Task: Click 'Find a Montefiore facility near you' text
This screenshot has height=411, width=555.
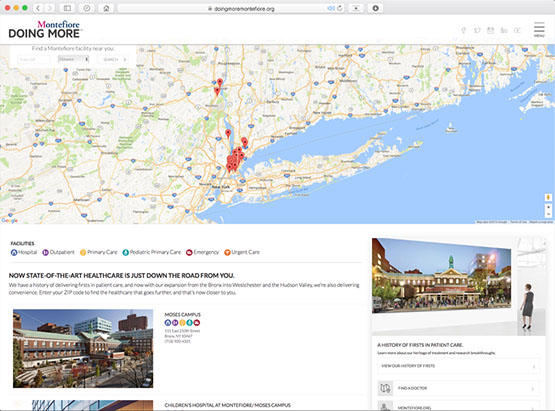Action: 73,48
